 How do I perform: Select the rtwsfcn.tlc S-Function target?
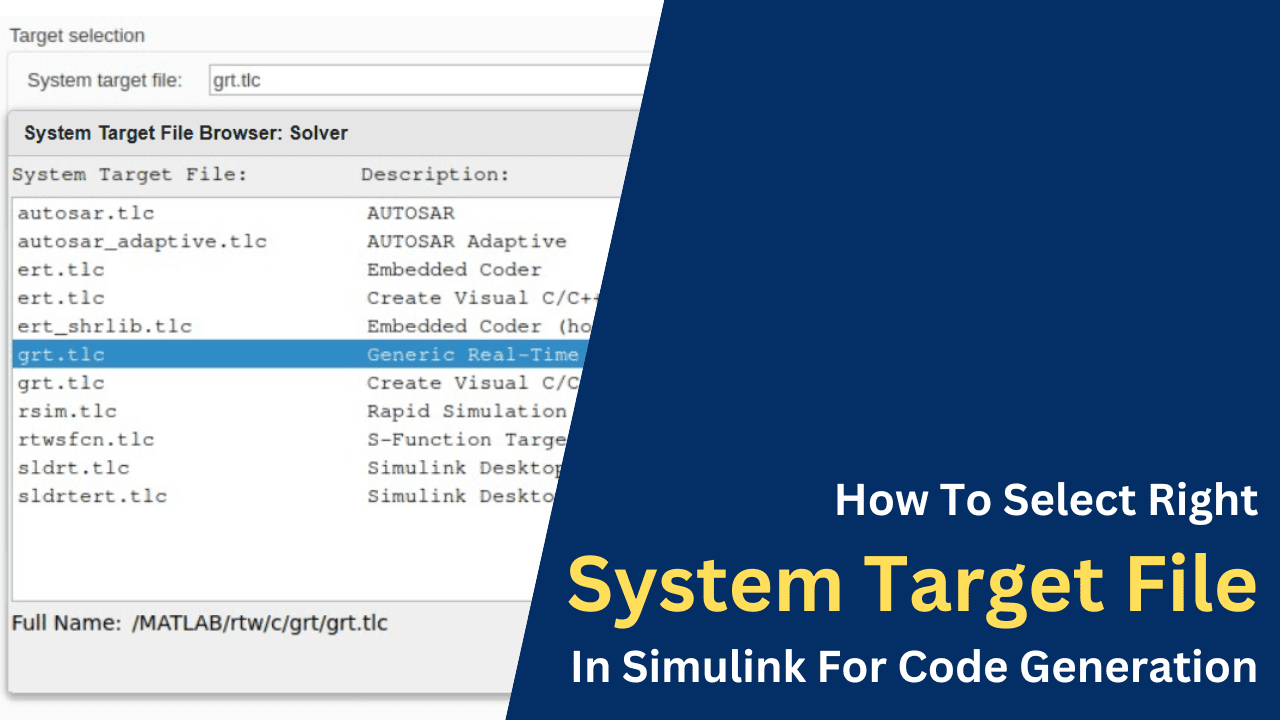[x=84, y=439]
